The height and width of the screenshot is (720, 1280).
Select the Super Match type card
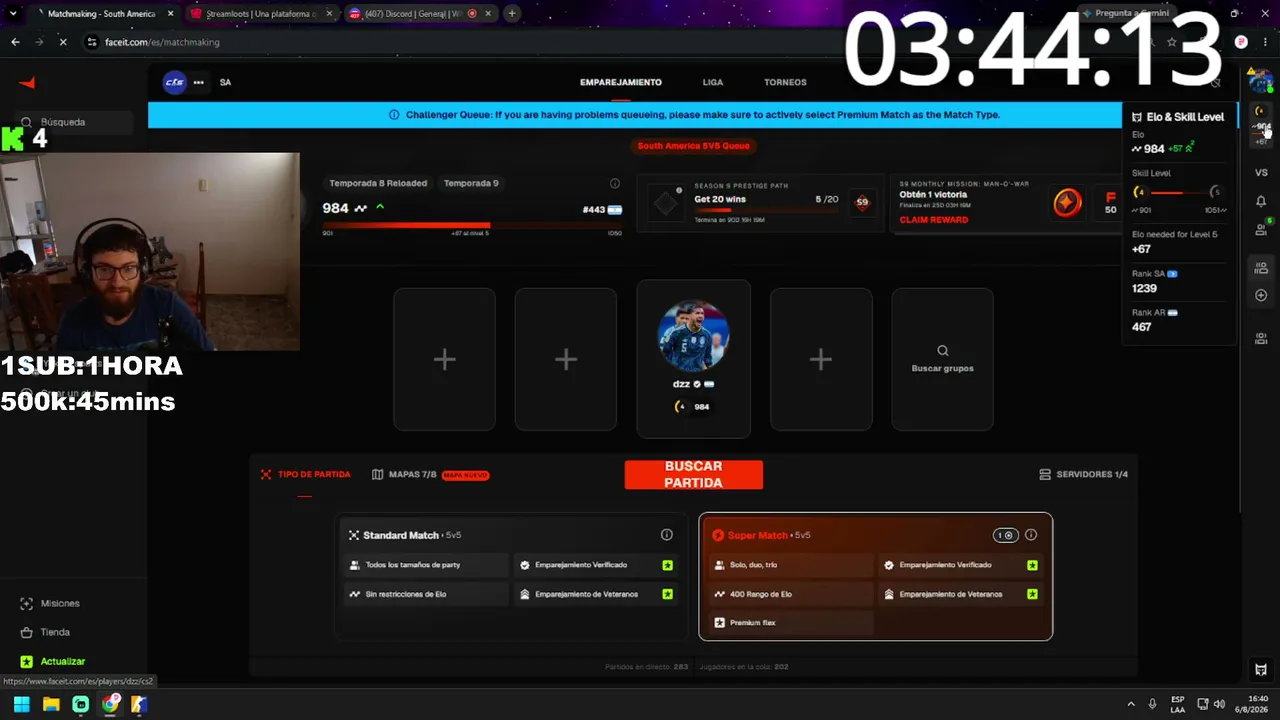(876, 576)
